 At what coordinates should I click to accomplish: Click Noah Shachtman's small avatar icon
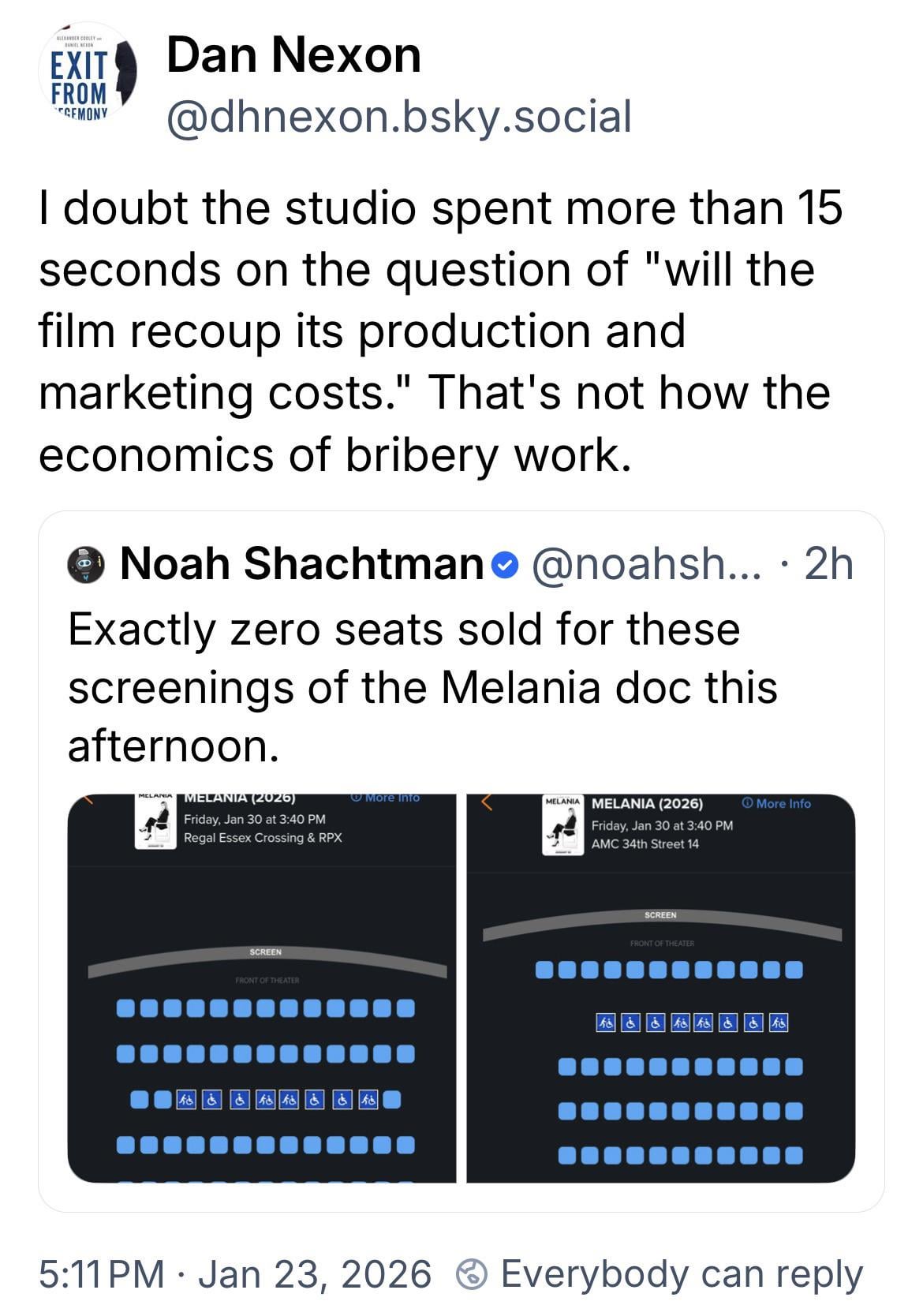click(x=85, y=565)
